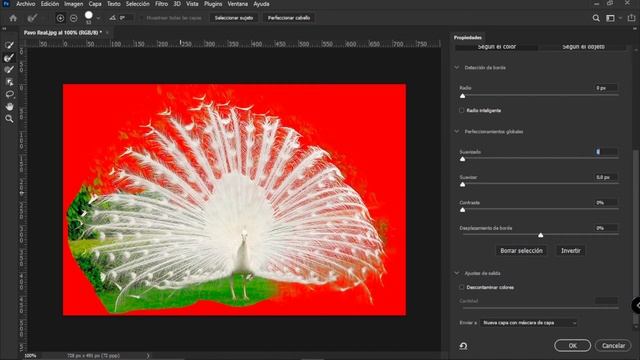Click the Desplazamiento de borde value field
The image size is (640, 360).
[x=606, y=228]
